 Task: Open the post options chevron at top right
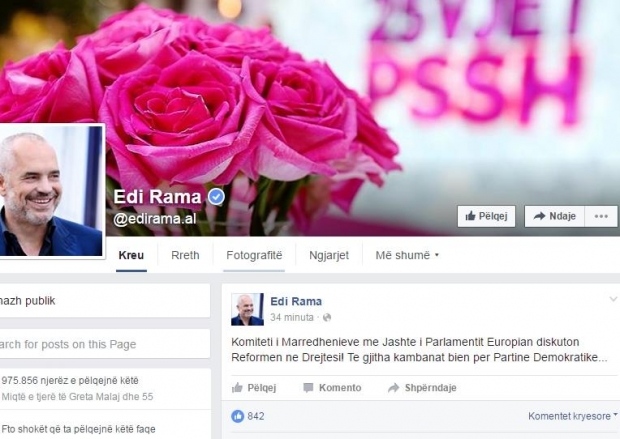click(613, 299)
